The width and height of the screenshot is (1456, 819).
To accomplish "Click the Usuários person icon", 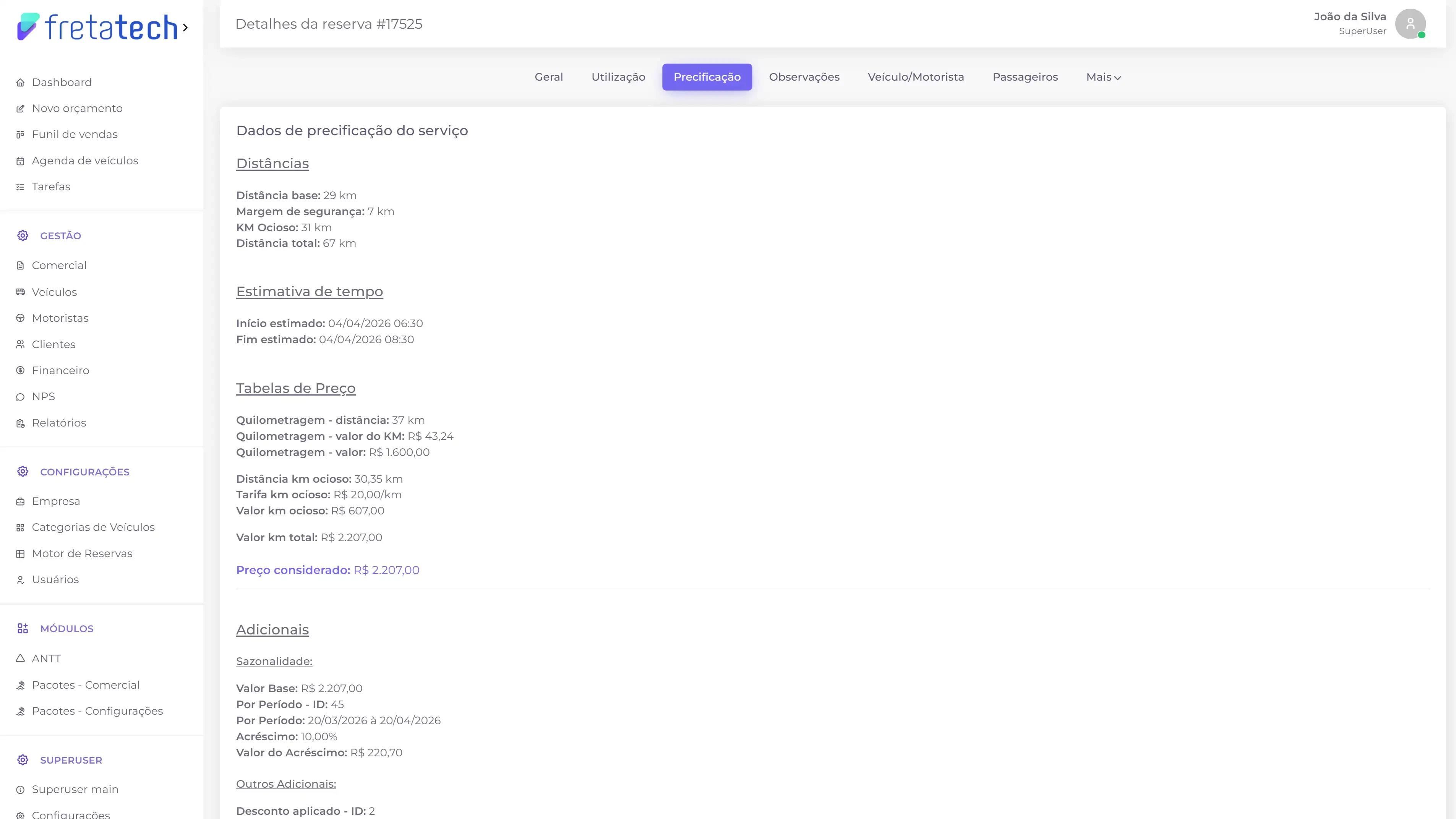I will click(x=20, y=580).
